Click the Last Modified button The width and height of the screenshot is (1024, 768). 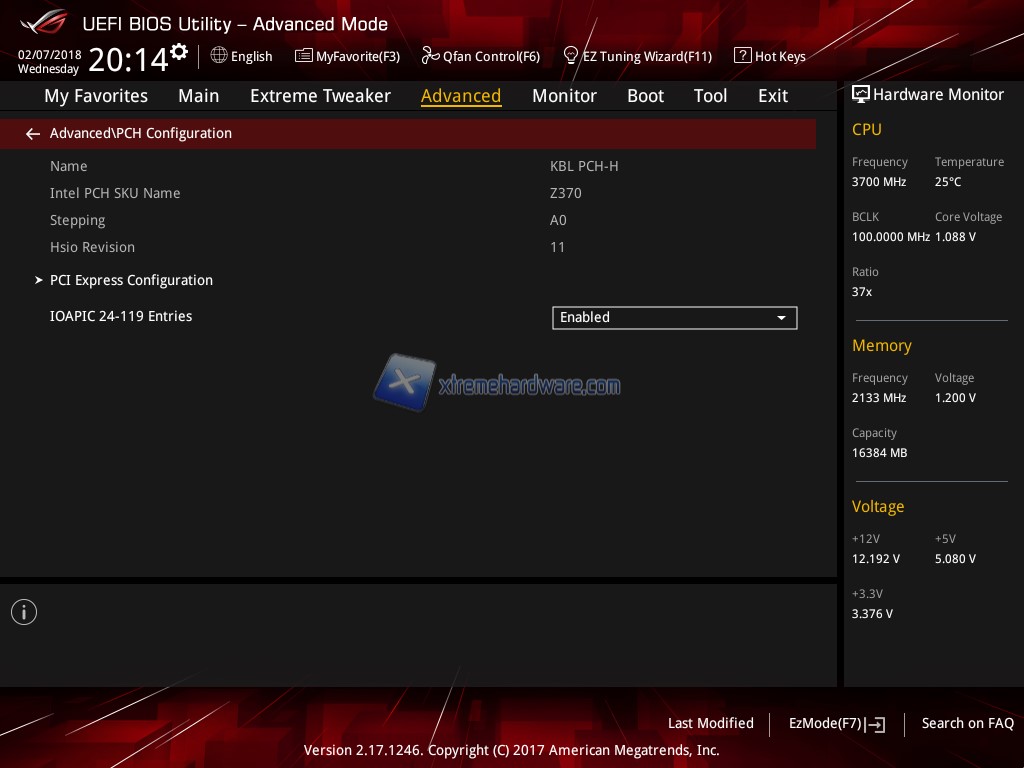(x=710, y=723)
